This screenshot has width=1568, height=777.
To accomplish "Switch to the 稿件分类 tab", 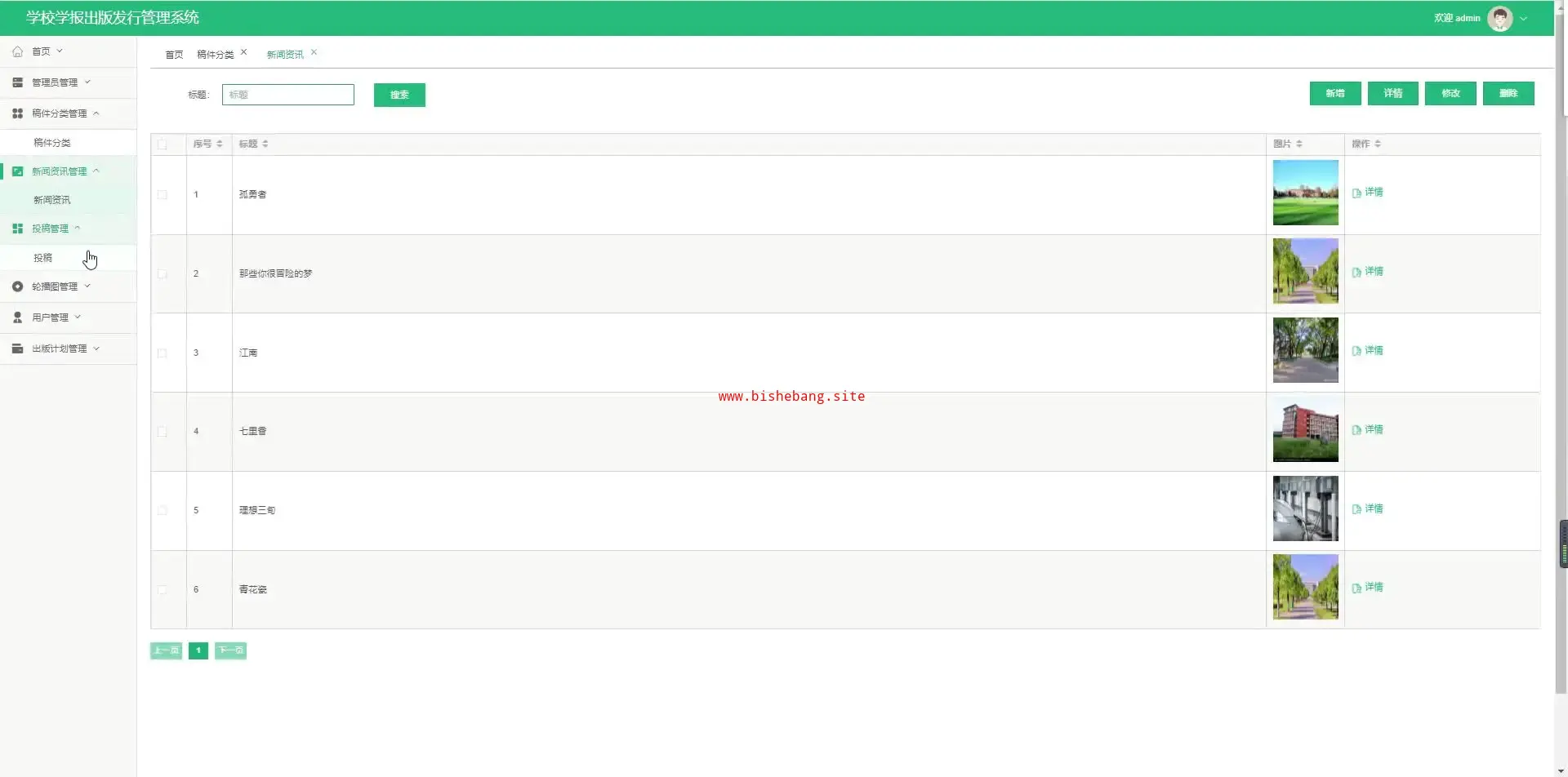I will 215,55.
